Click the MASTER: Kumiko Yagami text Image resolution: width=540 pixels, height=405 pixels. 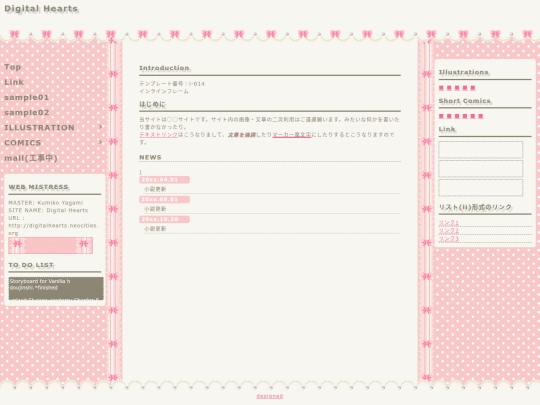pyautogui.click(x=45, y=203)
